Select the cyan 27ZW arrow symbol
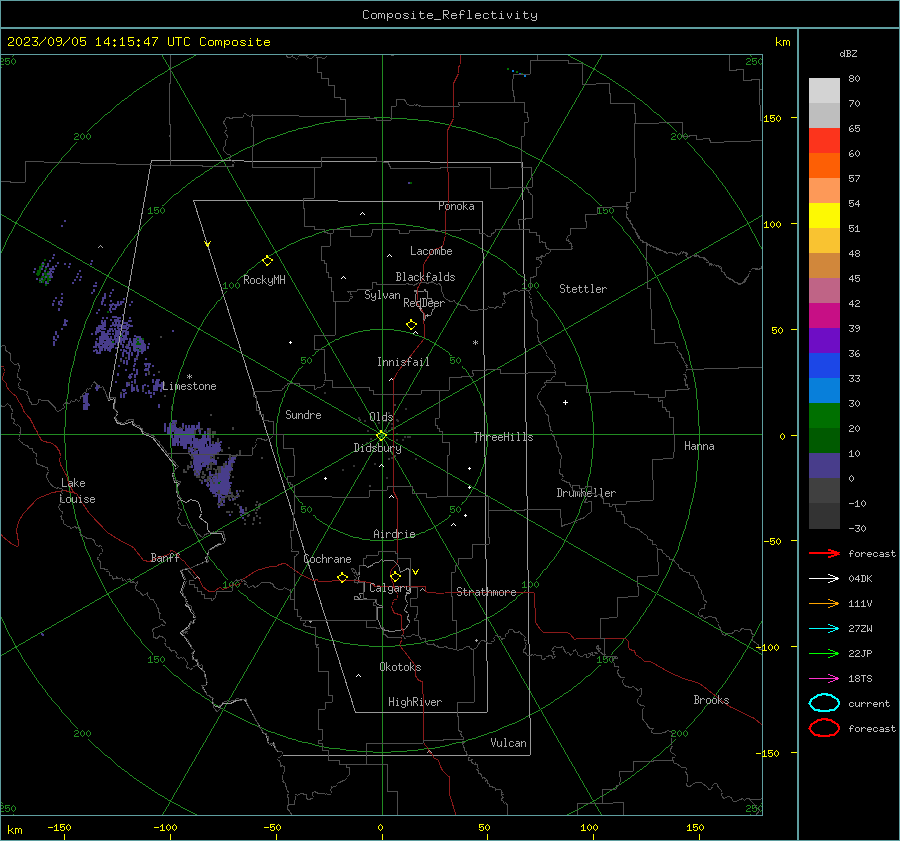 824,629
